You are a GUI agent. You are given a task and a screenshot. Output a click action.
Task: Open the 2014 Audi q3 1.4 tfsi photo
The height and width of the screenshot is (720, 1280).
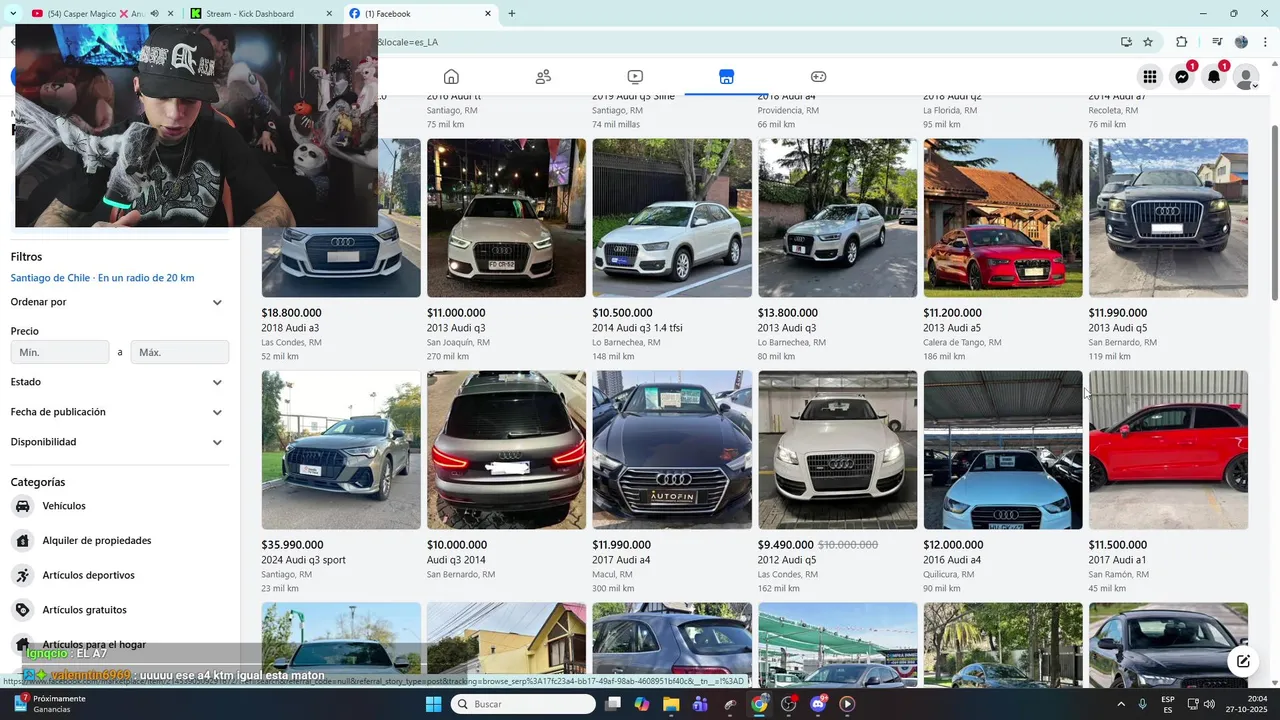[x=672, y=218]
